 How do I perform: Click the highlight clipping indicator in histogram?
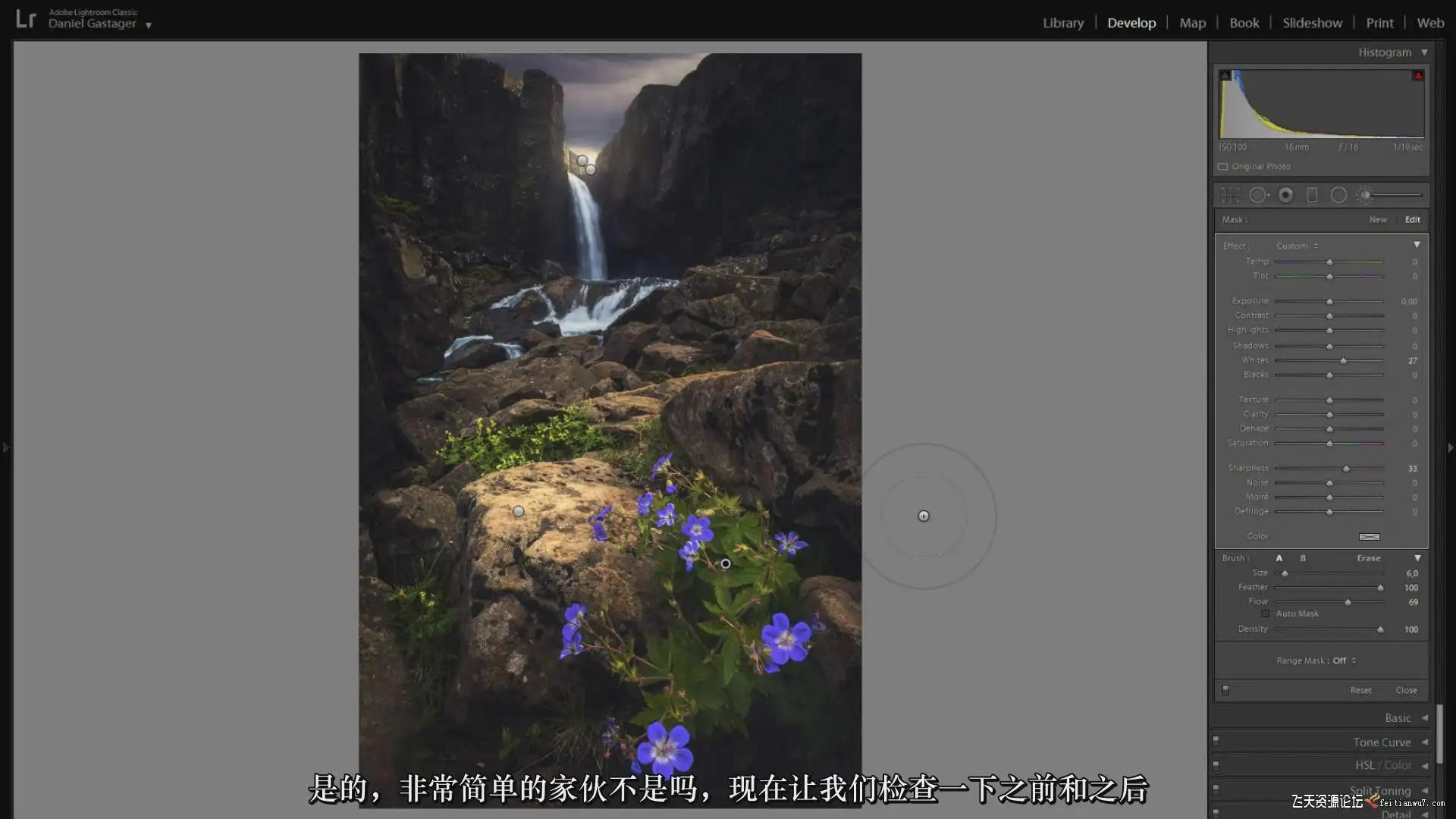[x=1417, y=76]
